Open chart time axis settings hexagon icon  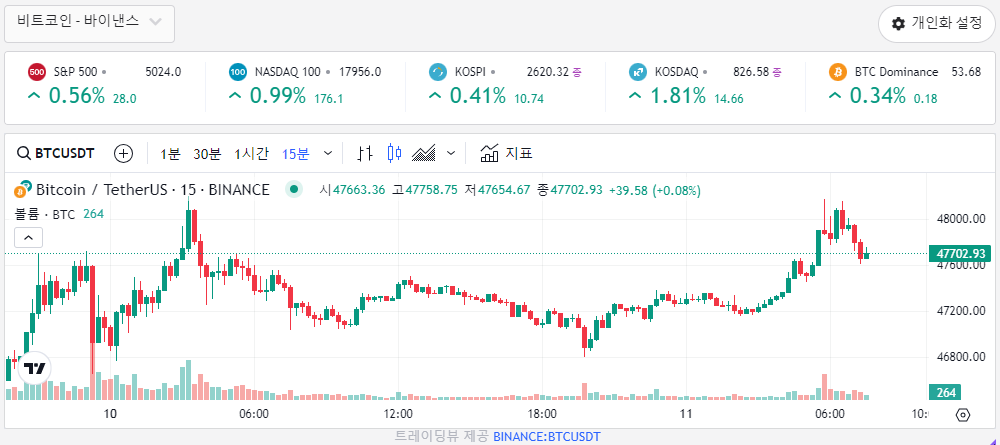pos(963,415)
